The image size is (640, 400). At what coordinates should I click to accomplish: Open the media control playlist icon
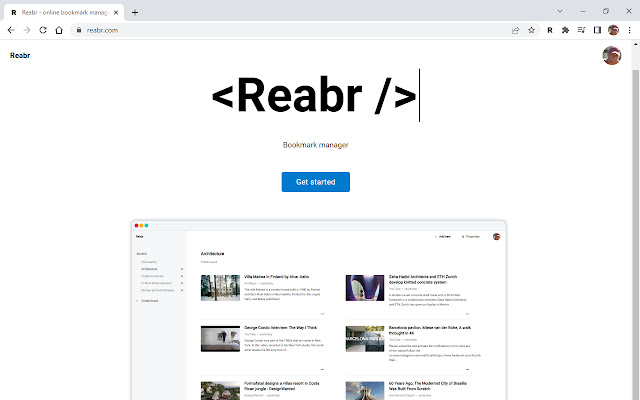pos(581,30)
